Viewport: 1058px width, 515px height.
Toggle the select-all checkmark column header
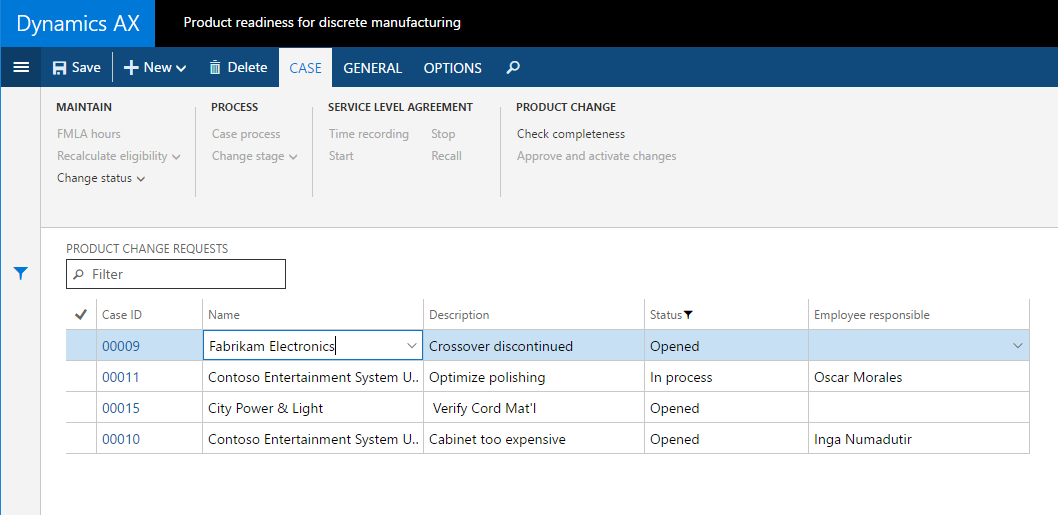tap(81, 315)
